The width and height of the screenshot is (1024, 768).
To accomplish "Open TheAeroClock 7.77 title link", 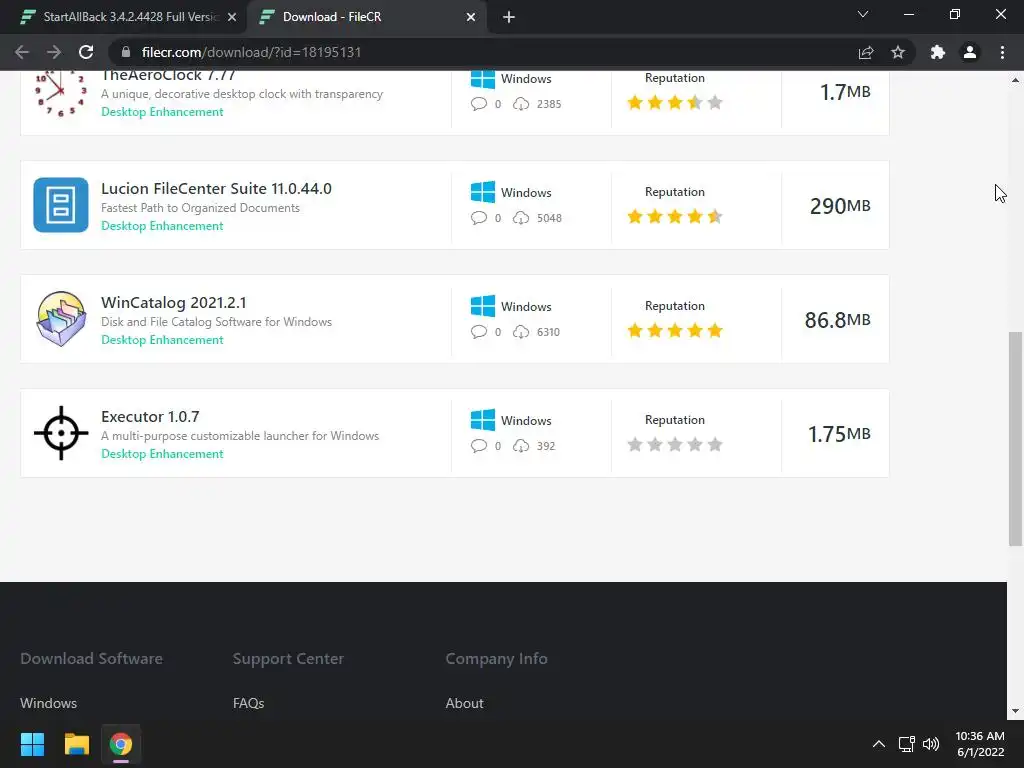I will coord(168,76).
